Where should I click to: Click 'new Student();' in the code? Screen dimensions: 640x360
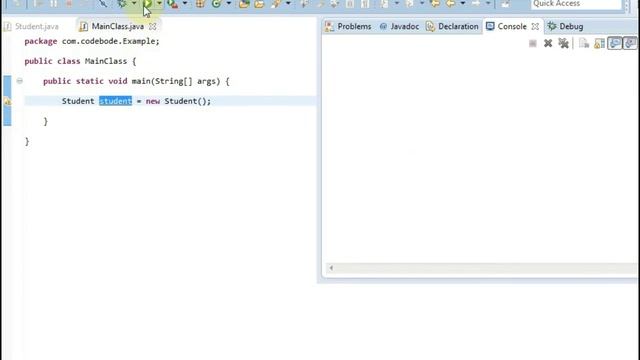click(x=178, y=101)
